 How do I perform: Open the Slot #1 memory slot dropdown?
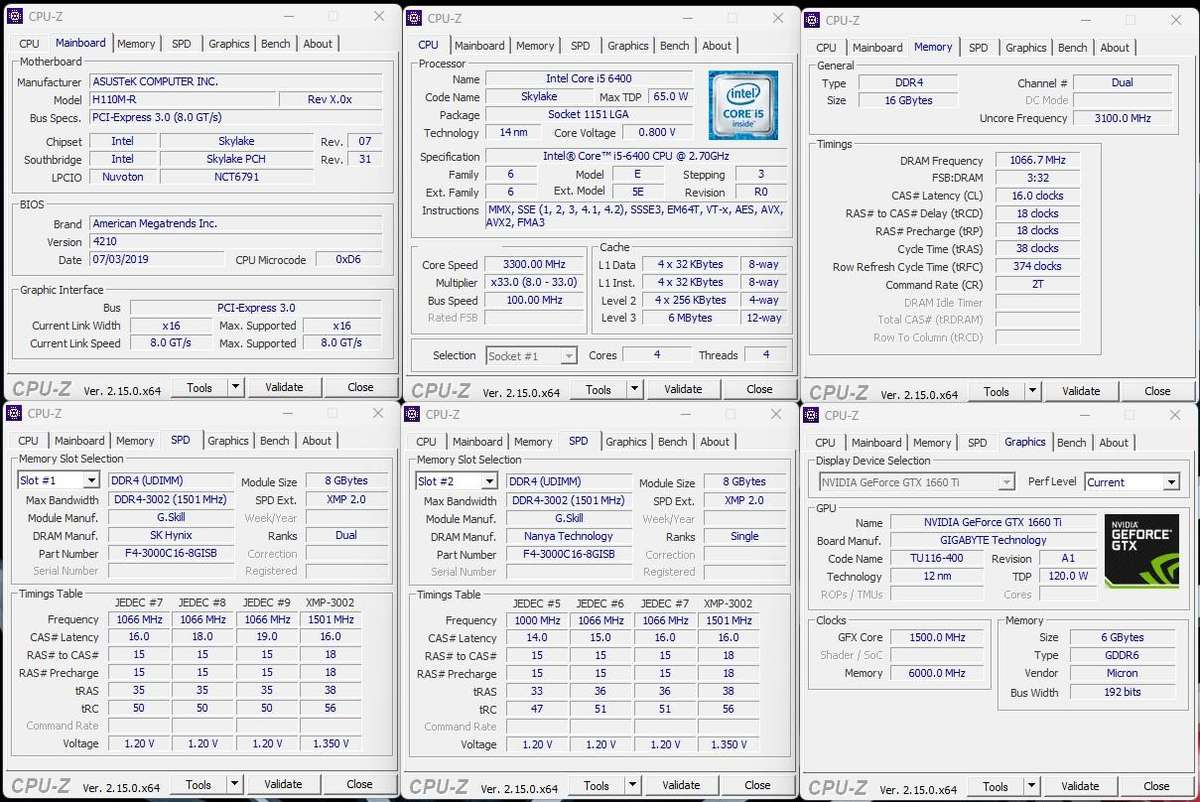click(56, 480)
